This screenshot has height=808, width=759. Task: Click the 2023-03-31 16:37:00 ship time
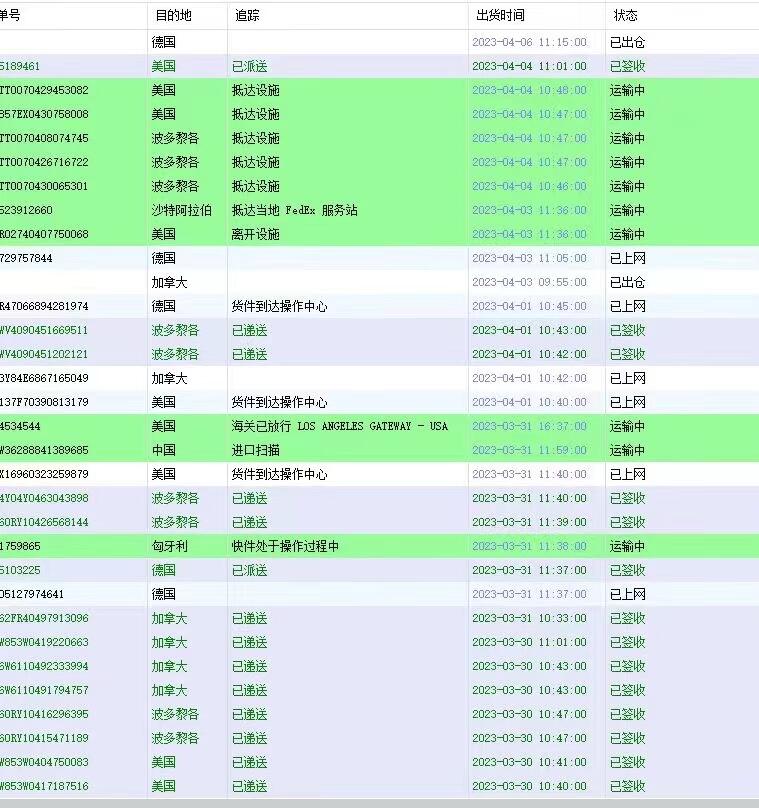point(529,426)
